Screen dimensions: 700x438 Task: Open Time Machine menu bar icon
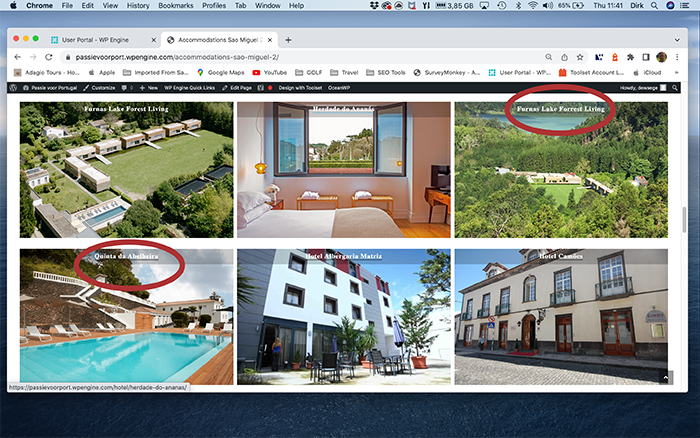tap(502, 5)
